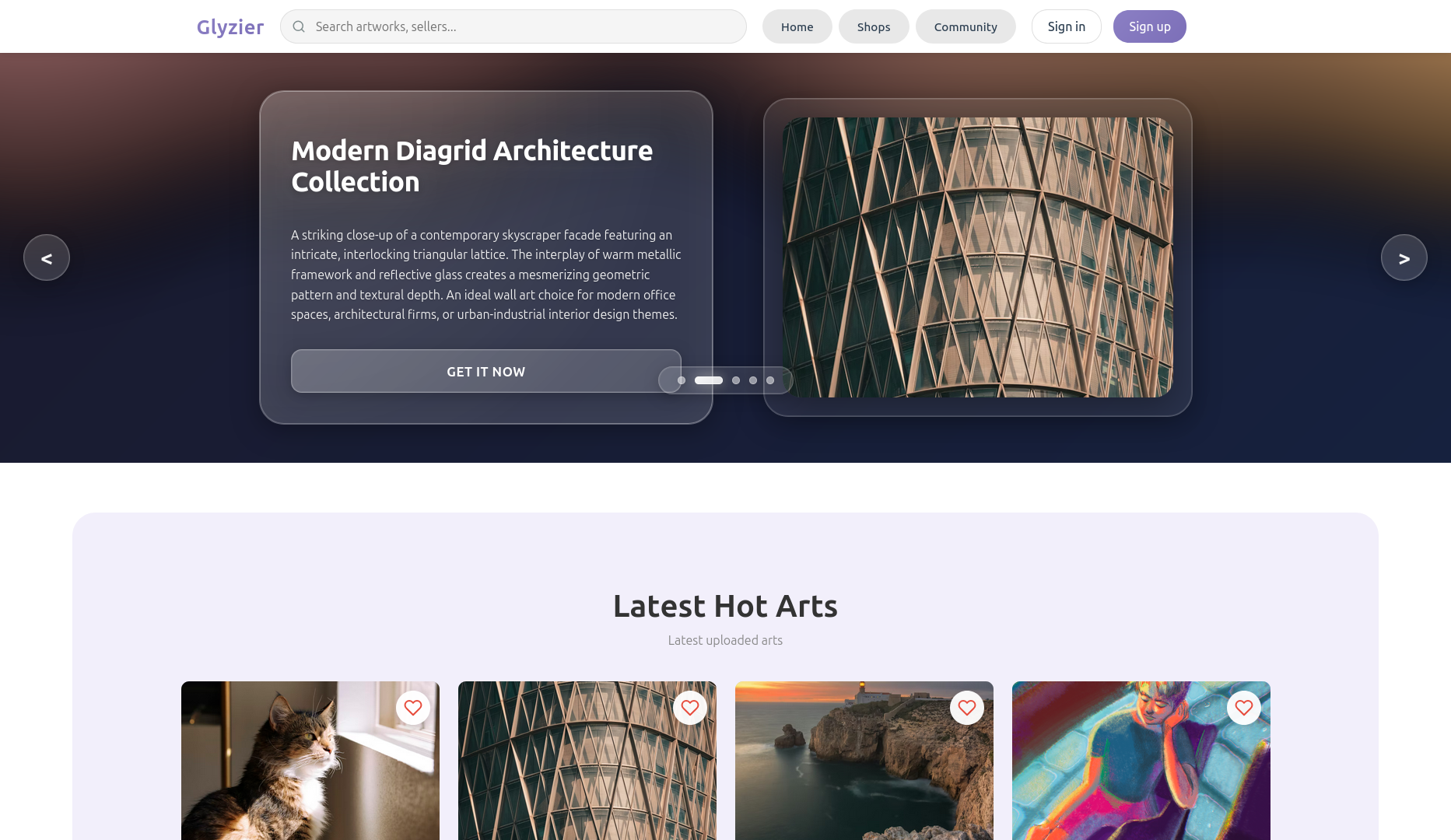
Task: Open the Community navigation item
Action: pos(966,26)
